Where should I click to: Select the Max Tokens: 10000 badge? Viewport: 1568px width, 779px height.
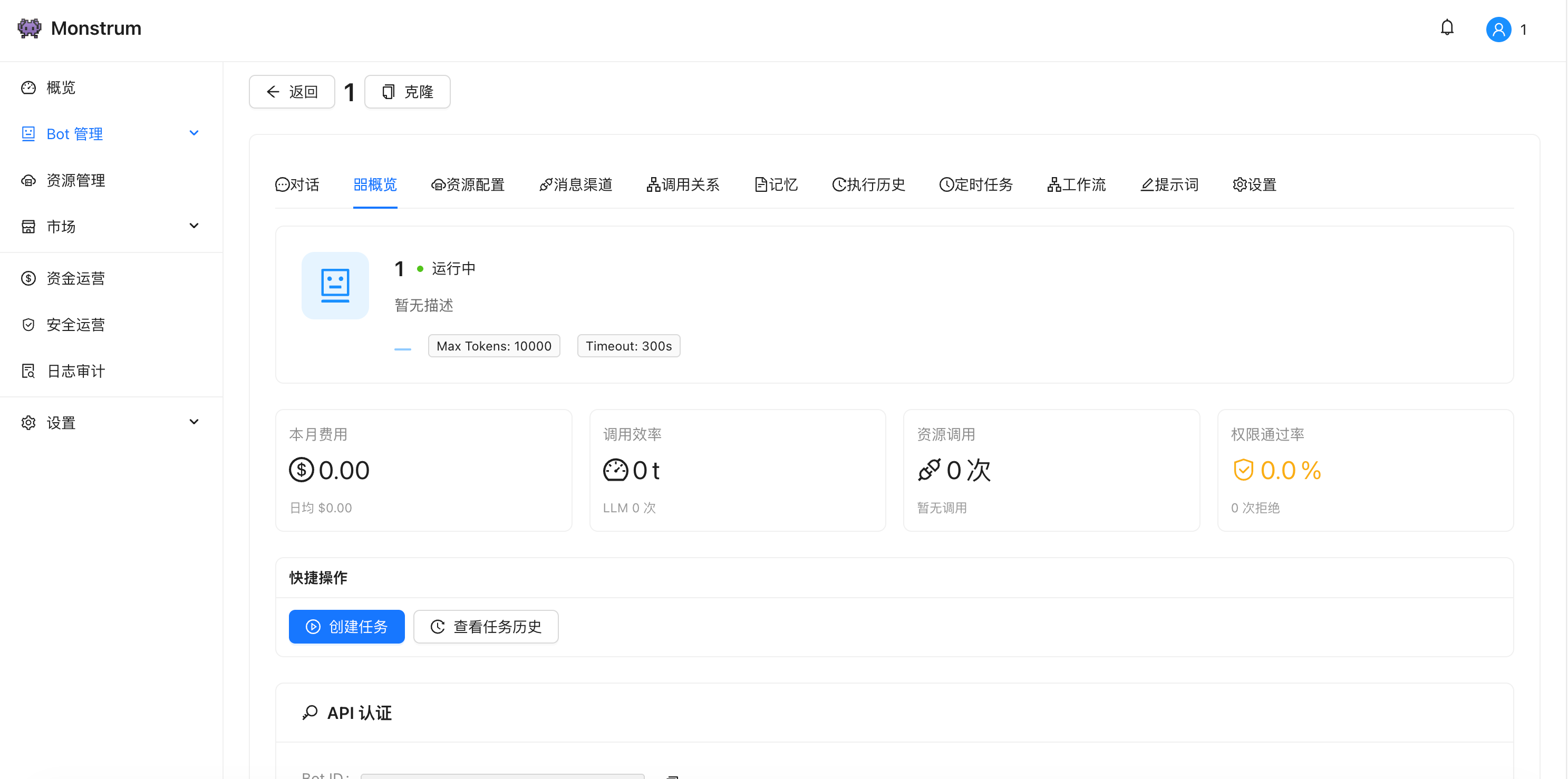pos(493,346)
